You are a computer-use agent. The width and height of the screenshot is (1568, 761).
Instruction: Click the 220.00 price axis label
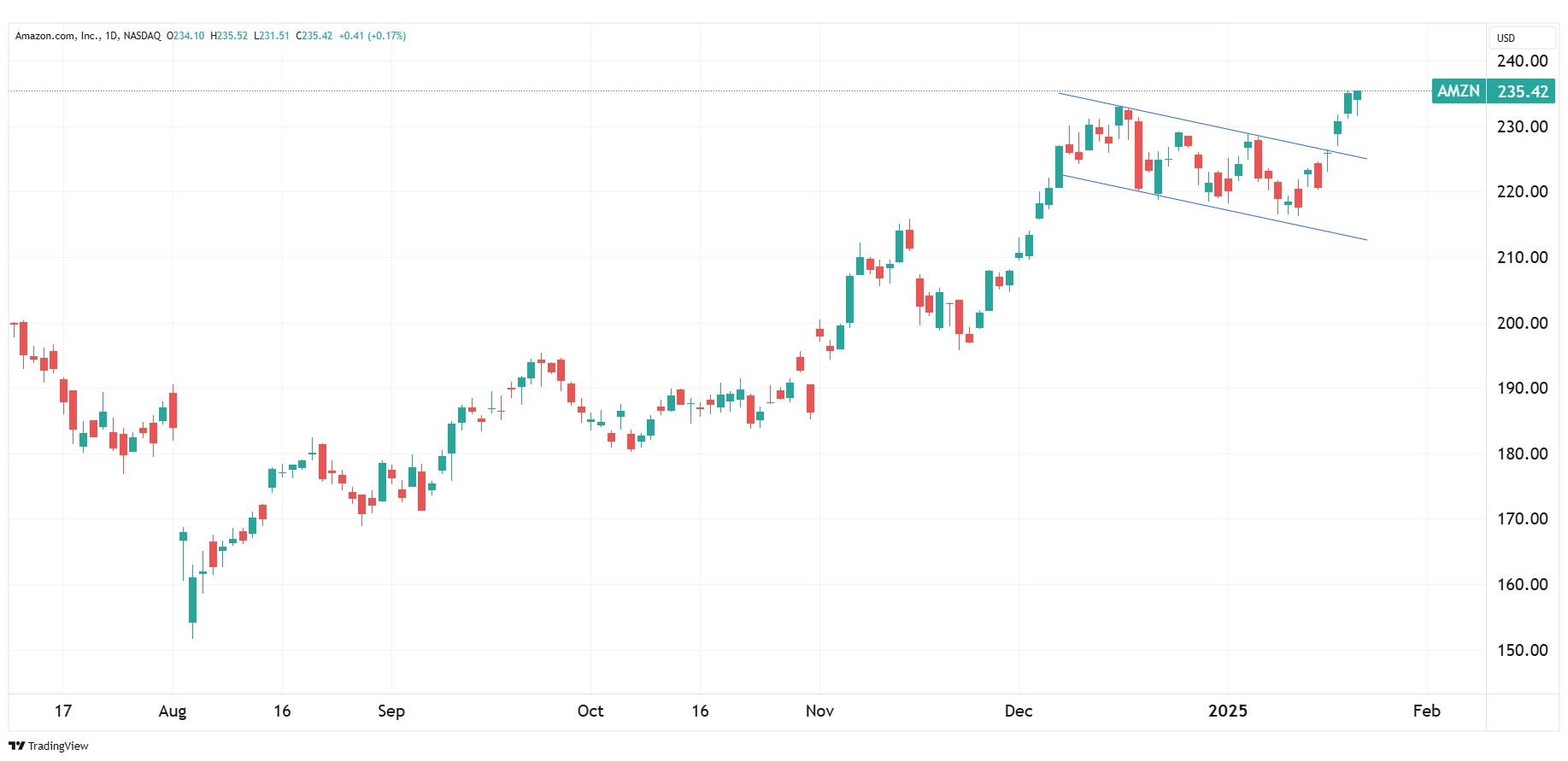click(x=1522, y=191)
